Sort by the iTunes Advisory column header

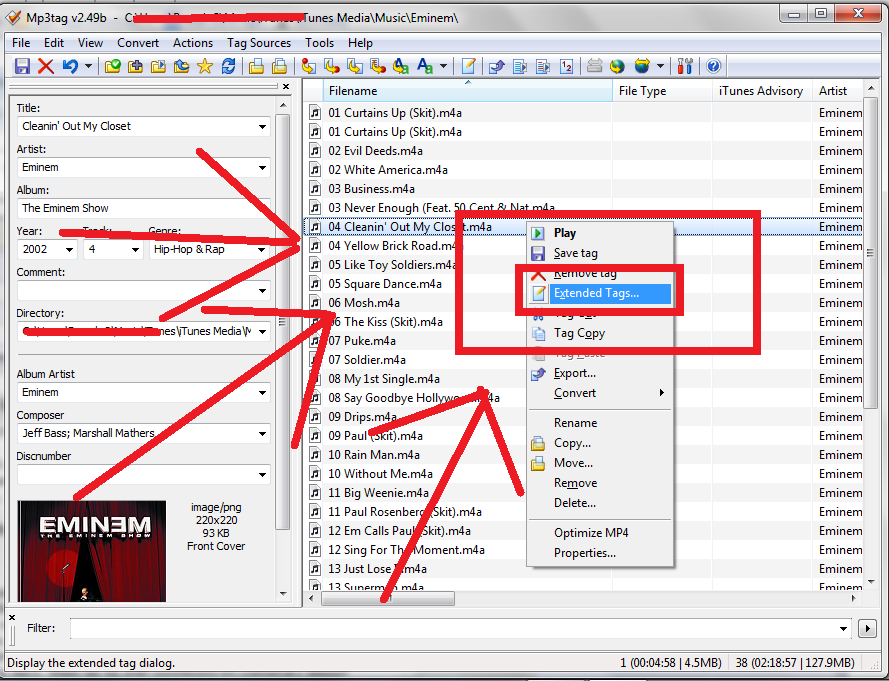762,91
